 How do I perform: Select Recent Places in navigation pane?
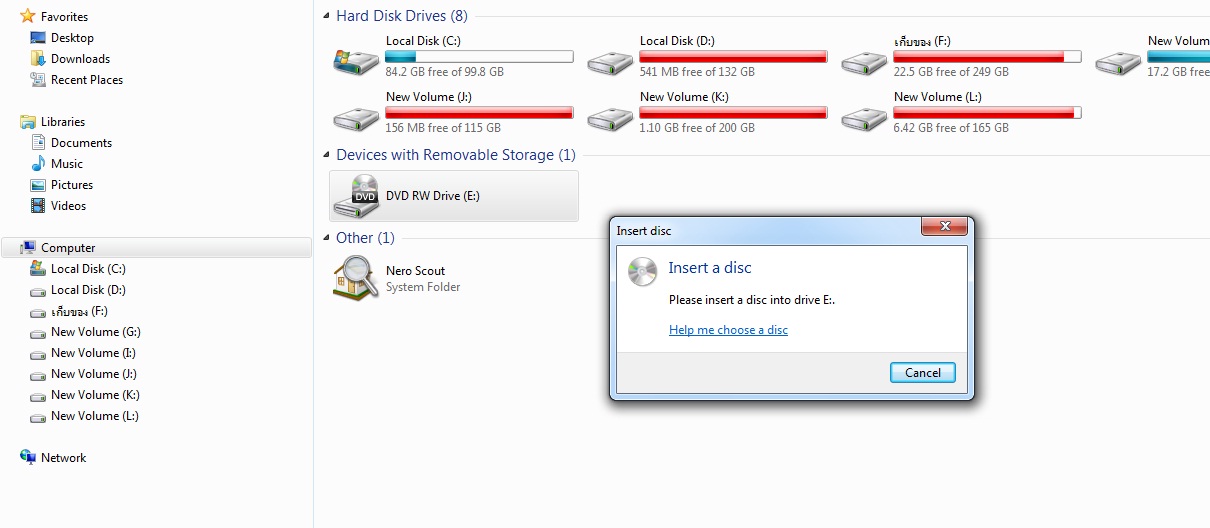[87, 79]
